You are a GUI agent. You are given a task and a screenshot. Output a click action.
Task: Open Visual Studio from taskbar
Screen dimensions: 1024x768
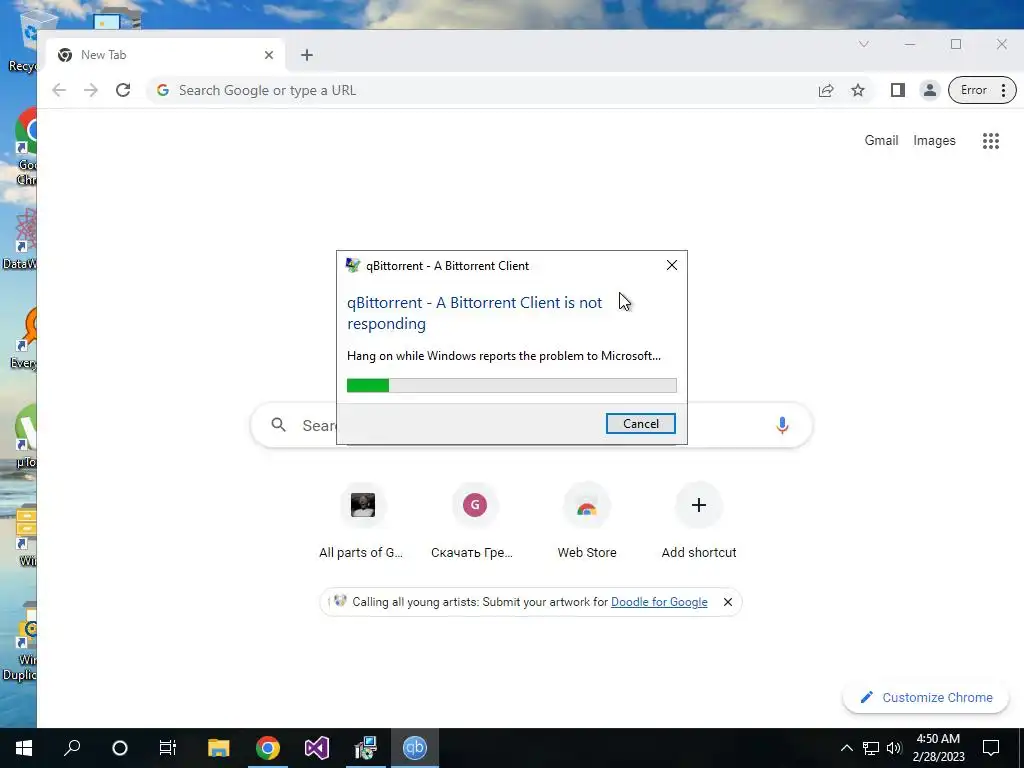click(317, 748)
